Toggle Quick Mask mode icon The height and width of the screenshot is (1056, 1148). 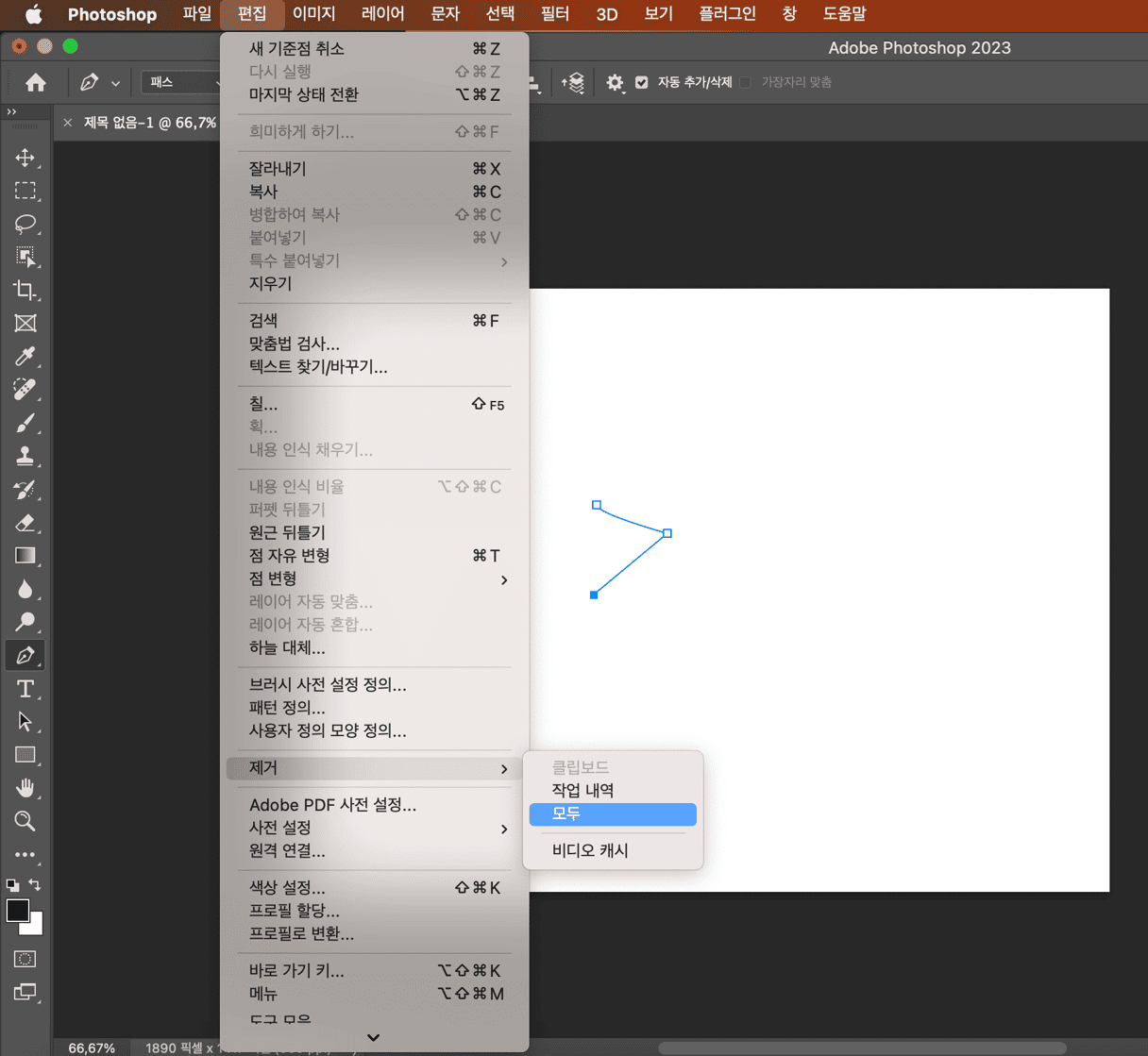click(25, 959)
